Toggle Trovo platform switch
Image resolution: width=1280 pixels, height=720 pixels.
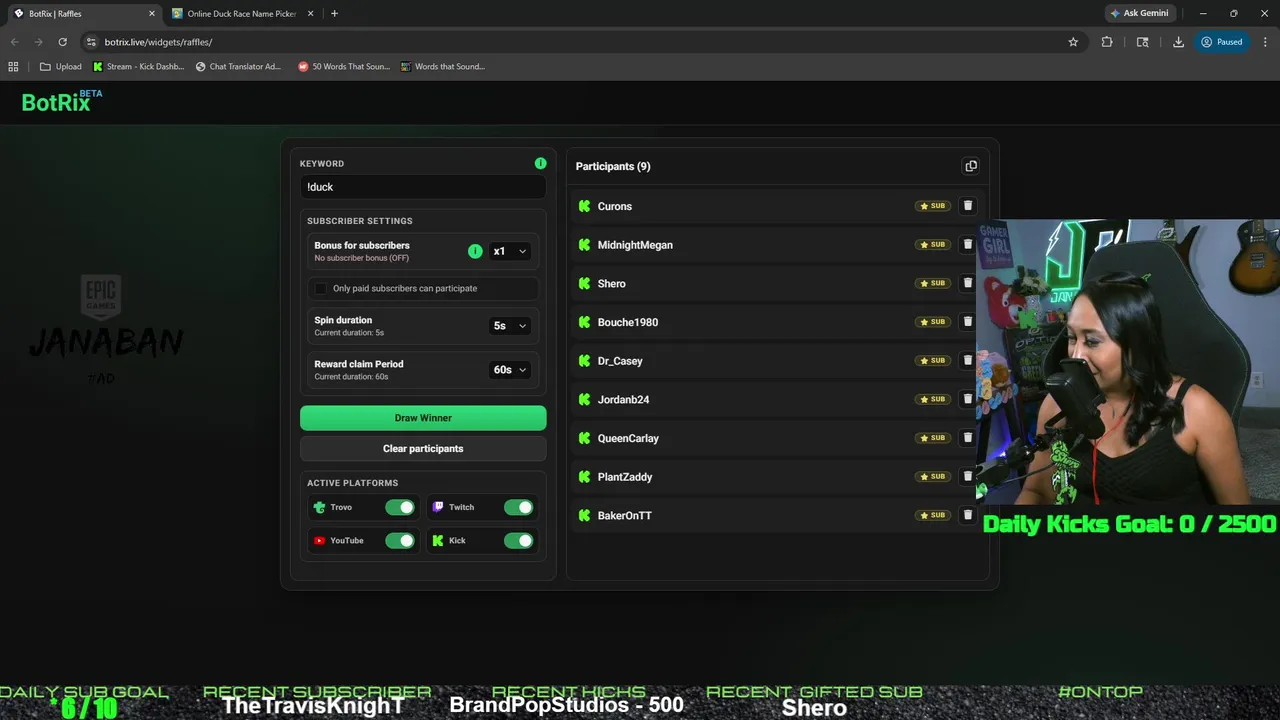(400, 507)
